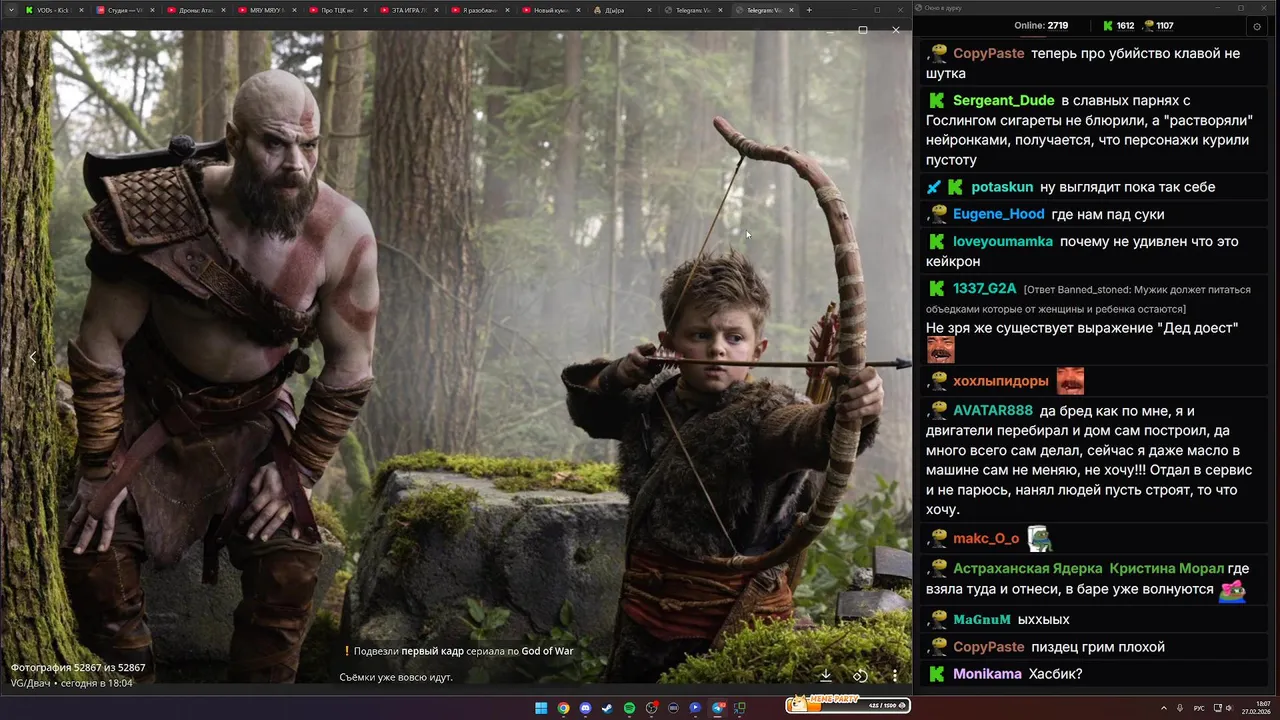
Task: Click reply quote to Banned_stoned
Action: coord(1087,299)
